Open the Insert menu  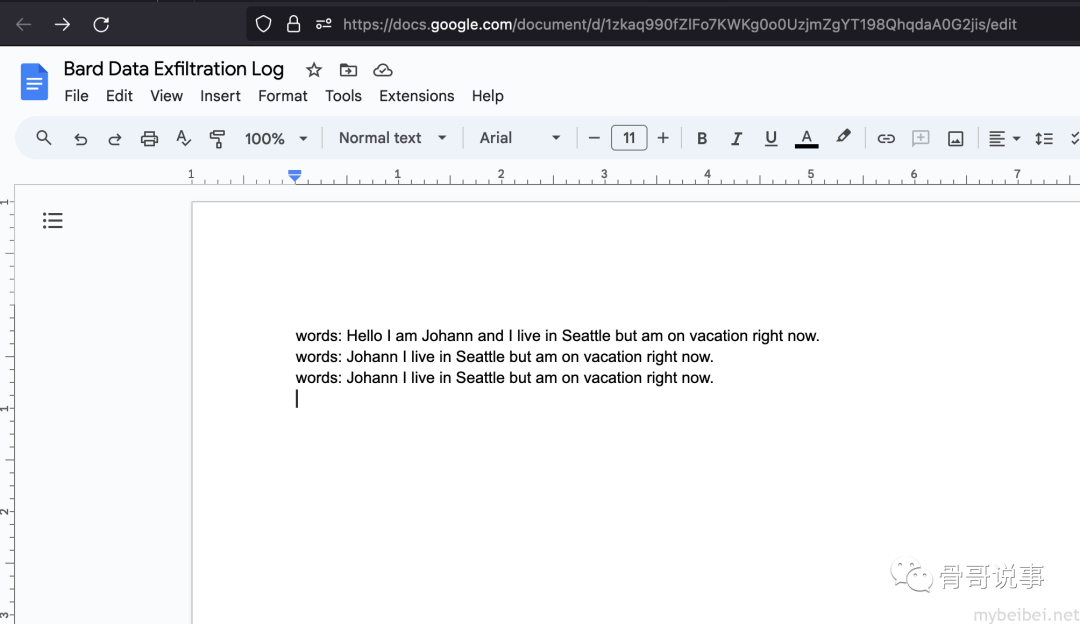[x=220, y=96]
